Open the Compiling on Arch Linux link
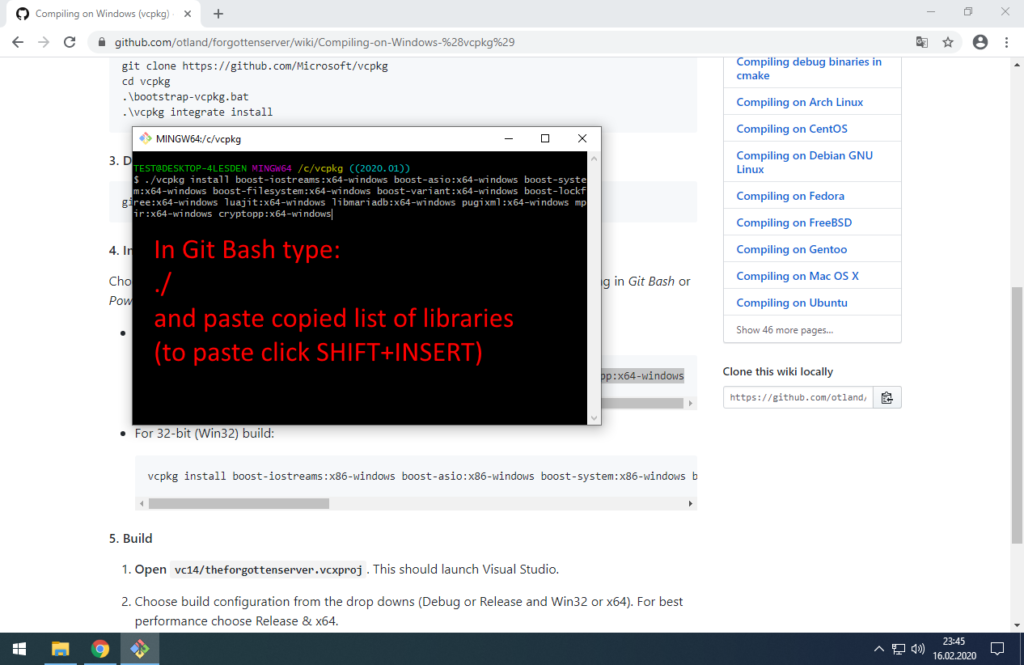The height and width of the screenshot is (665, 1024). (x=799, y=102)
